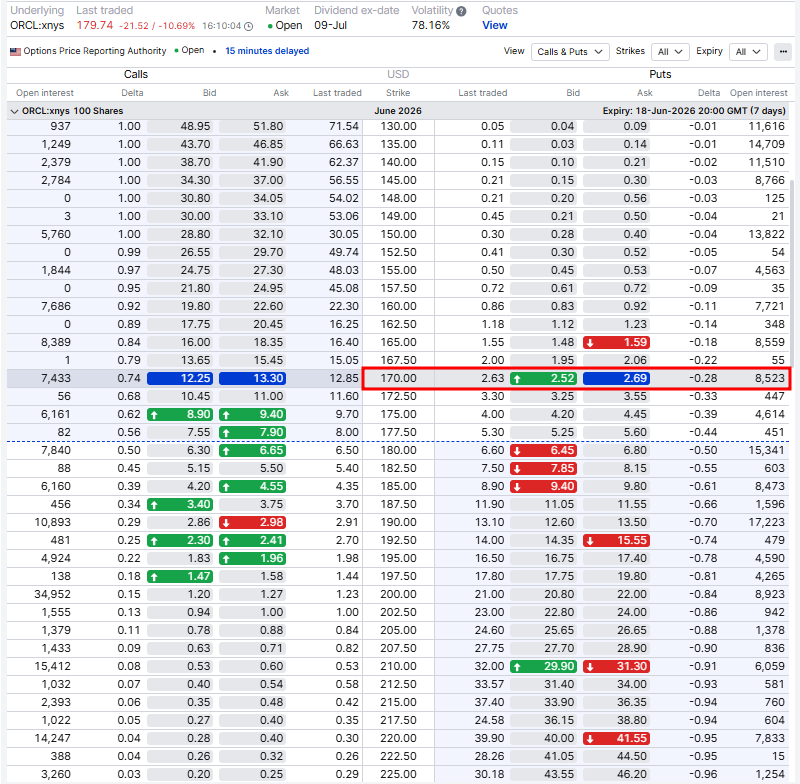Viewport: 800px width, 784px height.
Task: Click the call bid 3.40 at strike 187.50
Action: (x=180, y=504)
